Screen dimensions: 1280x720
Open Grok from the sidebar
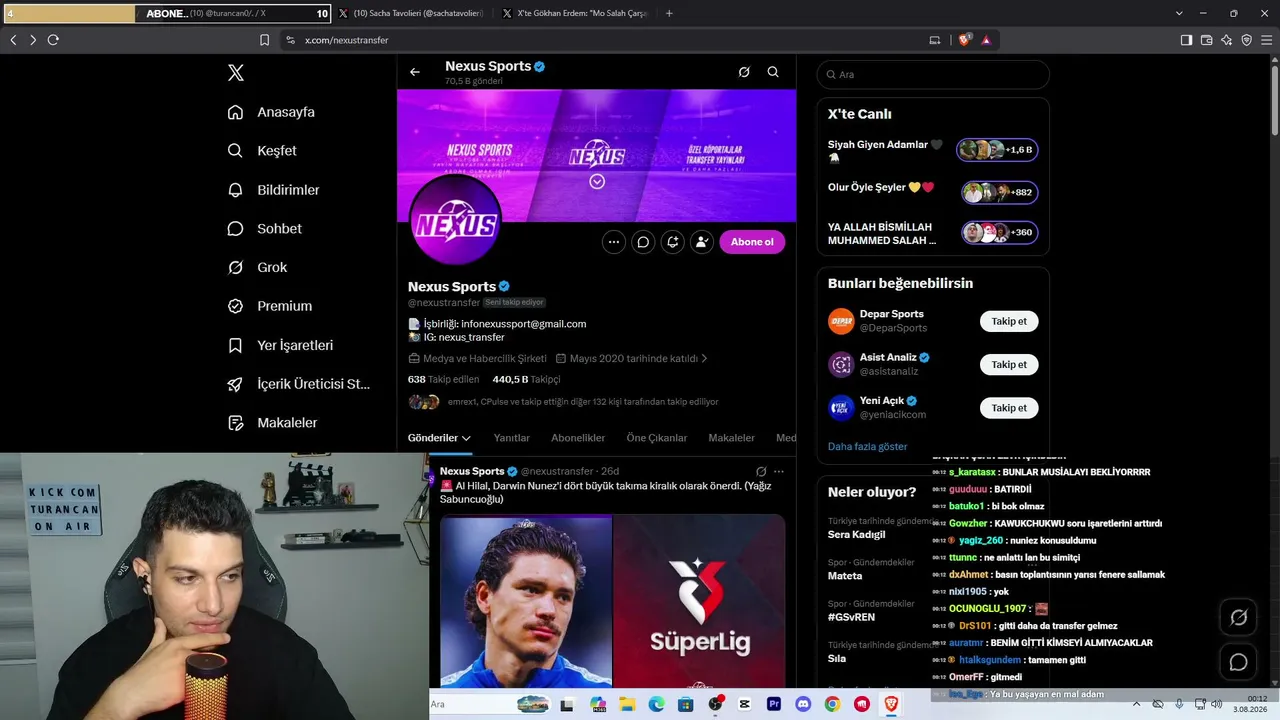[x=257, y=268]
